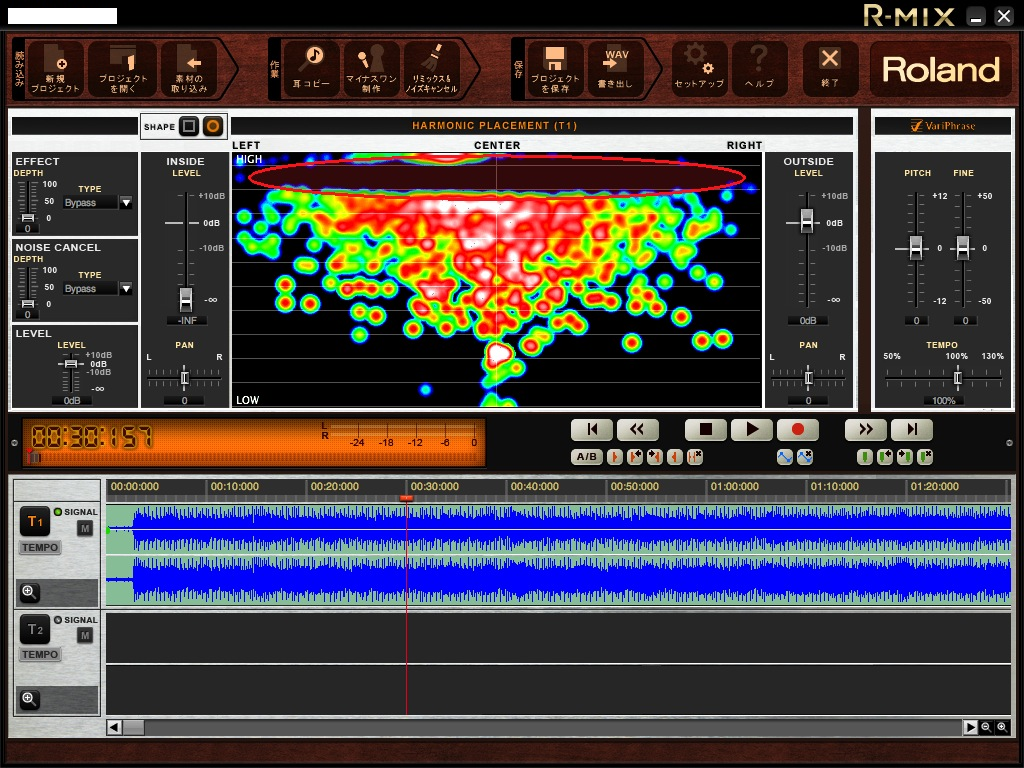
Task: Click the FINE tuning slider handle
Action: point(963,248)
